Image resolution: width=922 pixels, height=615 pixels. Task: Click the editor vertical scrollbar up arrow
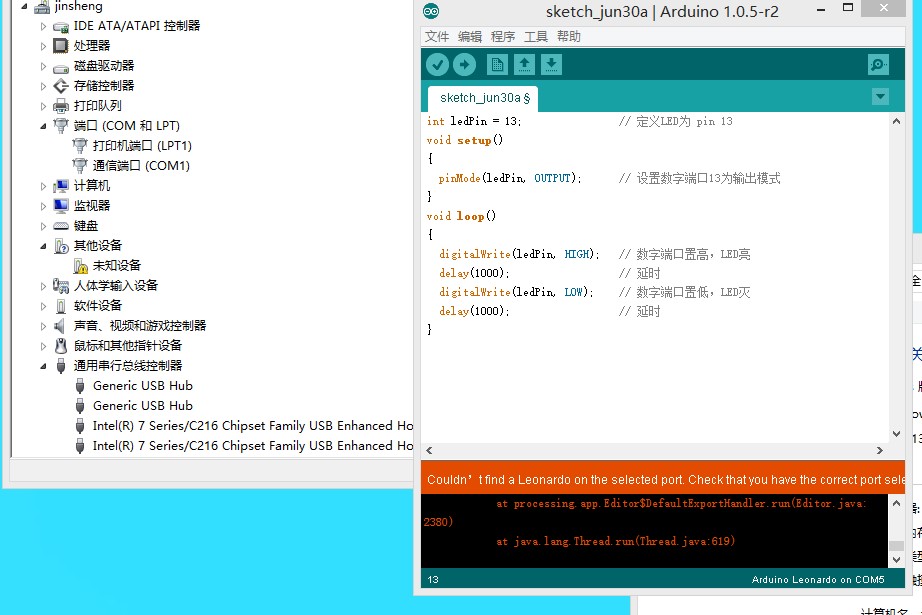click(896, 122)
